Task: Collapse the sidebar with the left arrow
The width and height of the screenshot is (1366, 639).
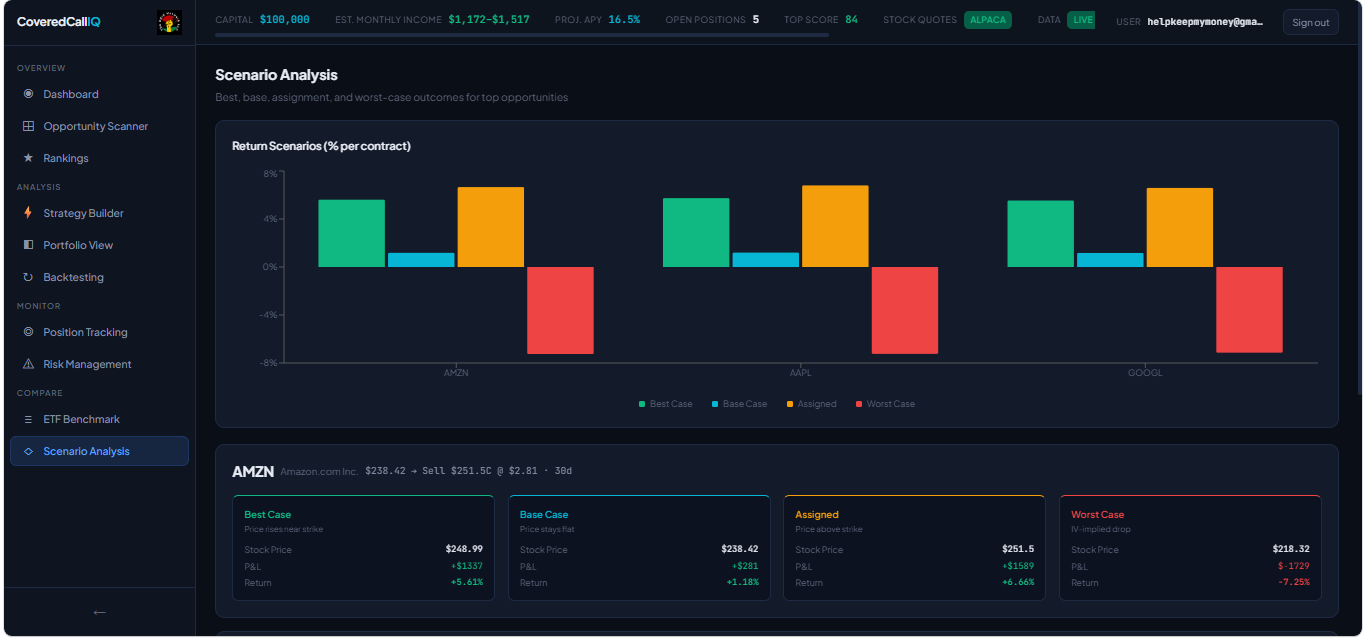Action: (99, 612)
